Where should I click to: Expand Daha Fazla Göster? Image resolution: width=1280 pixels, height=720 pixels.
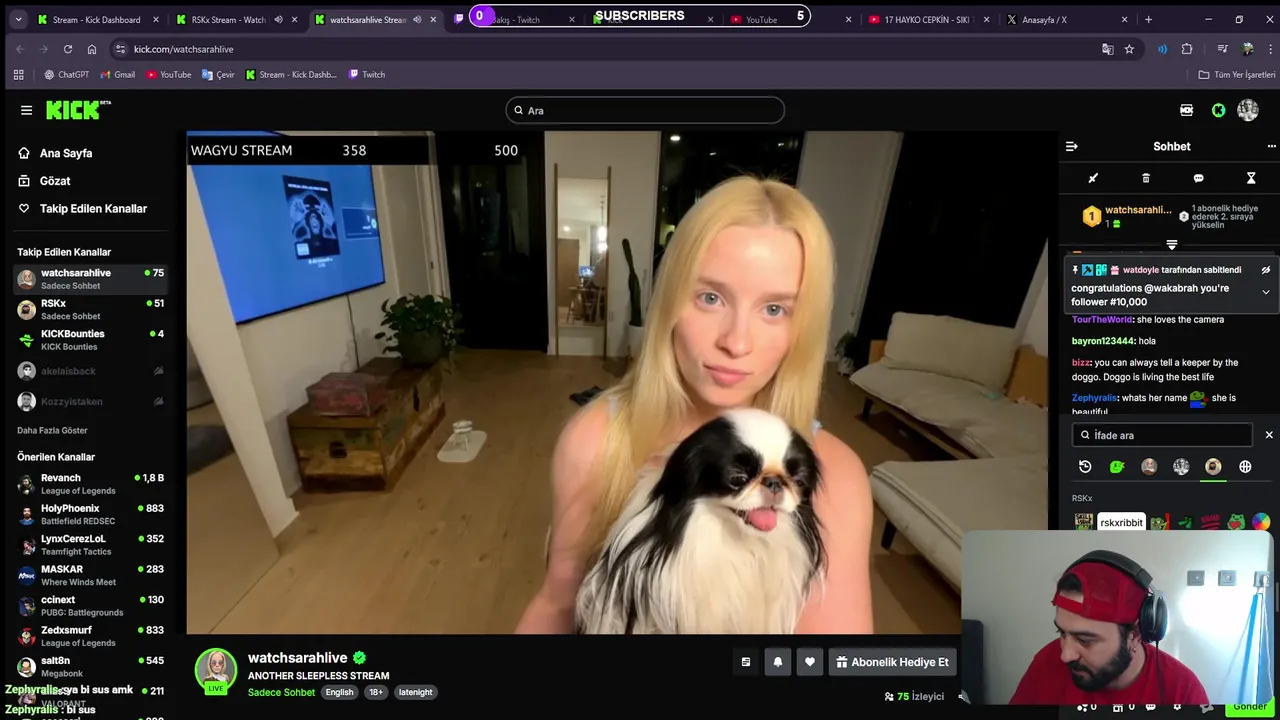coord(52,430)
